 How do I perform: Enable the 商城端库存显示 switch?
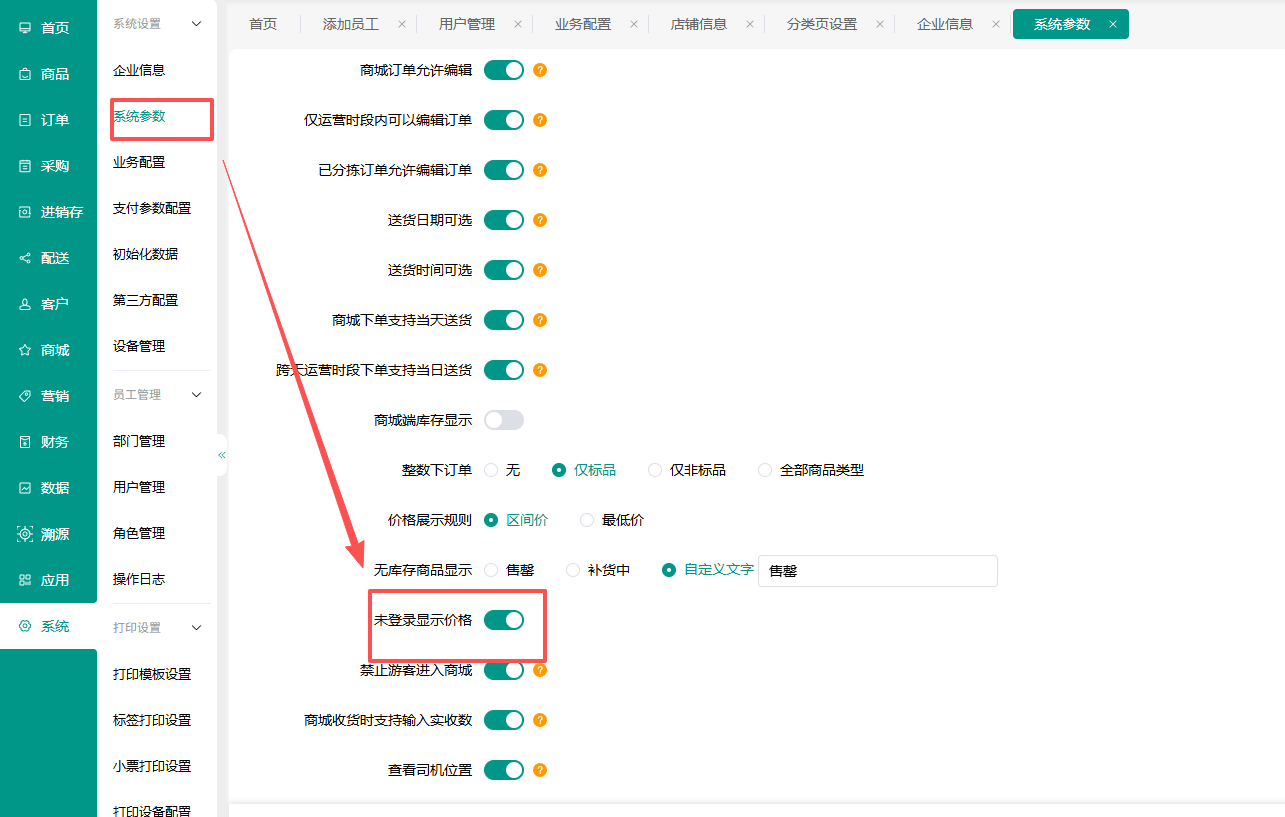tap(504, 420)
